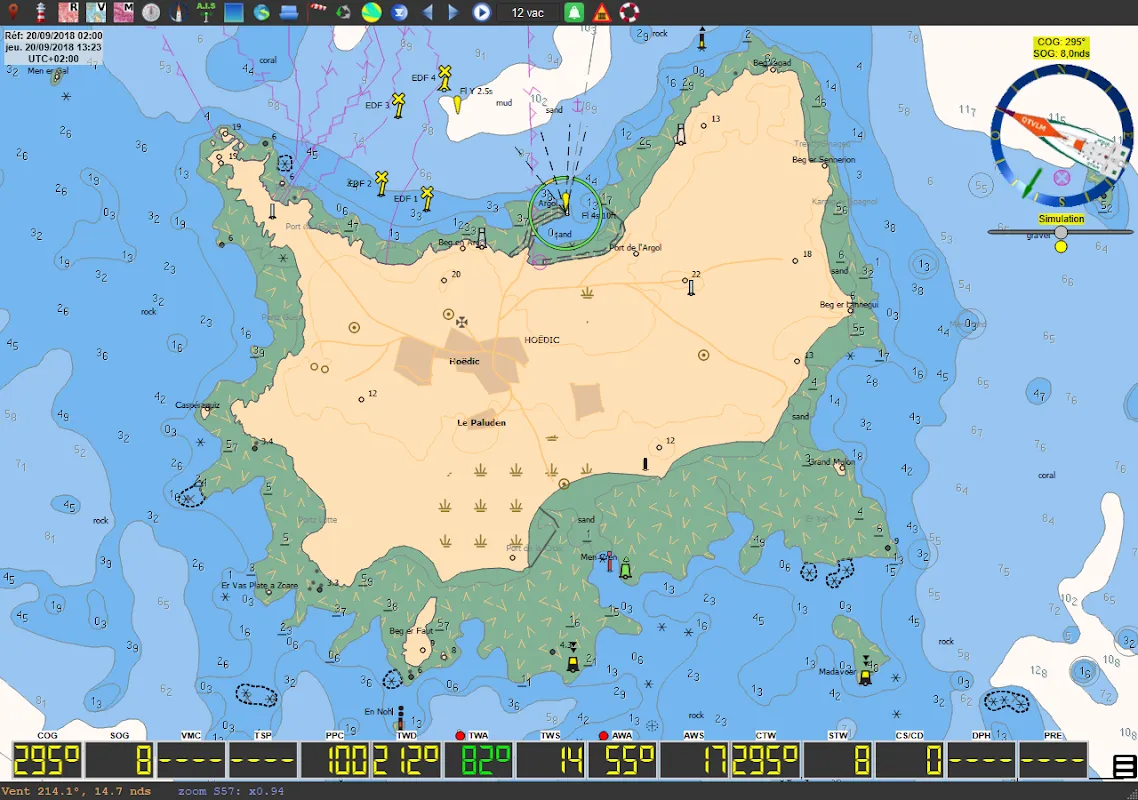The width and height of the screenshot is (1138, 800).
Task: Toggle the V vector chart layer
Action: click(96, 12)
